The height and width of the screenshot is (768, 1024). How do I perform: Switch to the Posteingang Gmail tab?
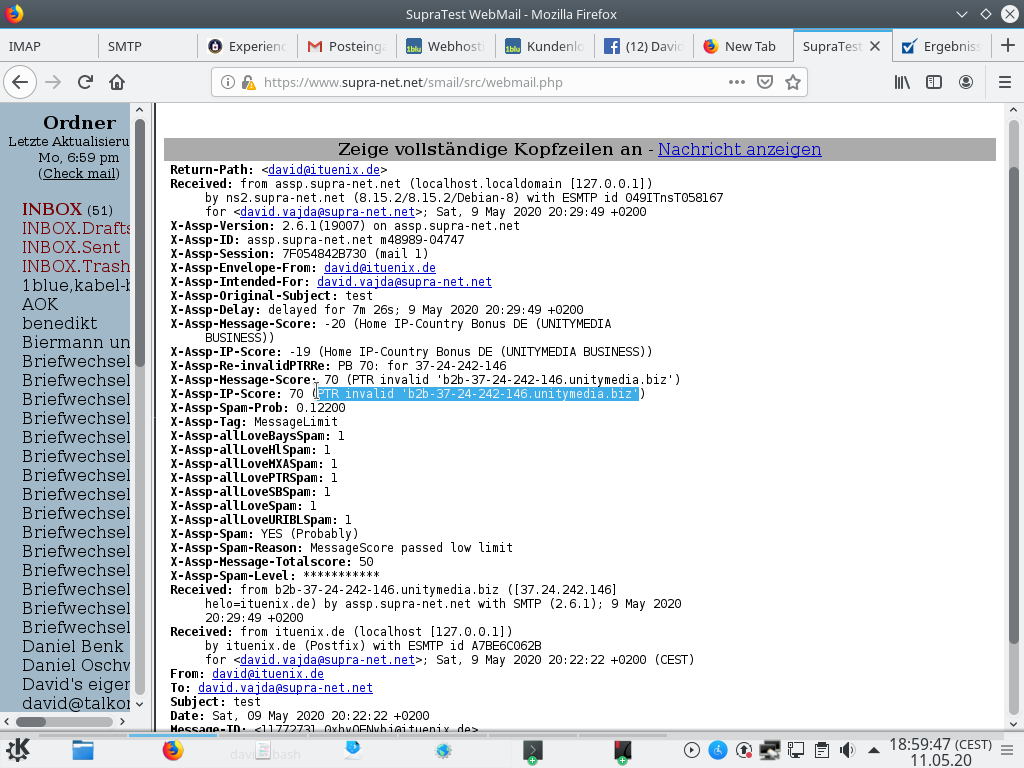347,46
